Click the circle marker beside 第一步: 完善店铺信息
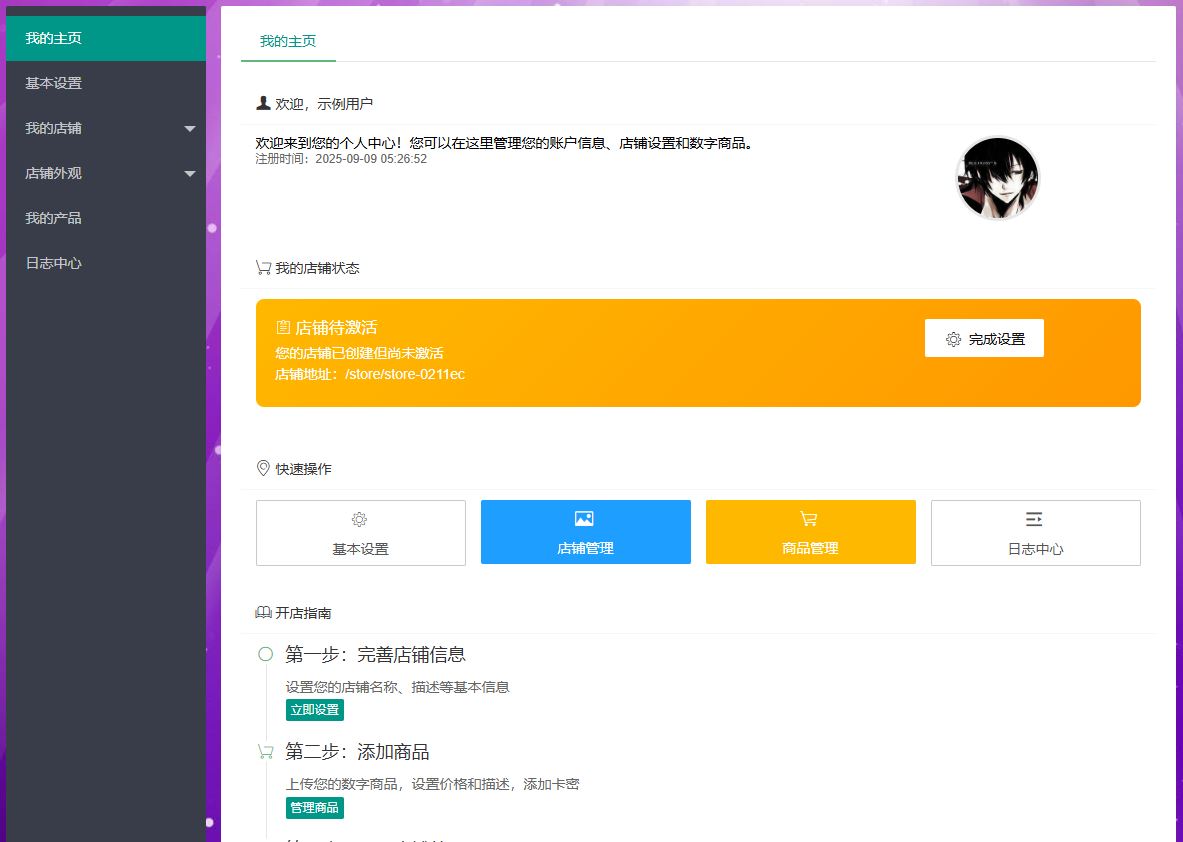 click(266, 652)
